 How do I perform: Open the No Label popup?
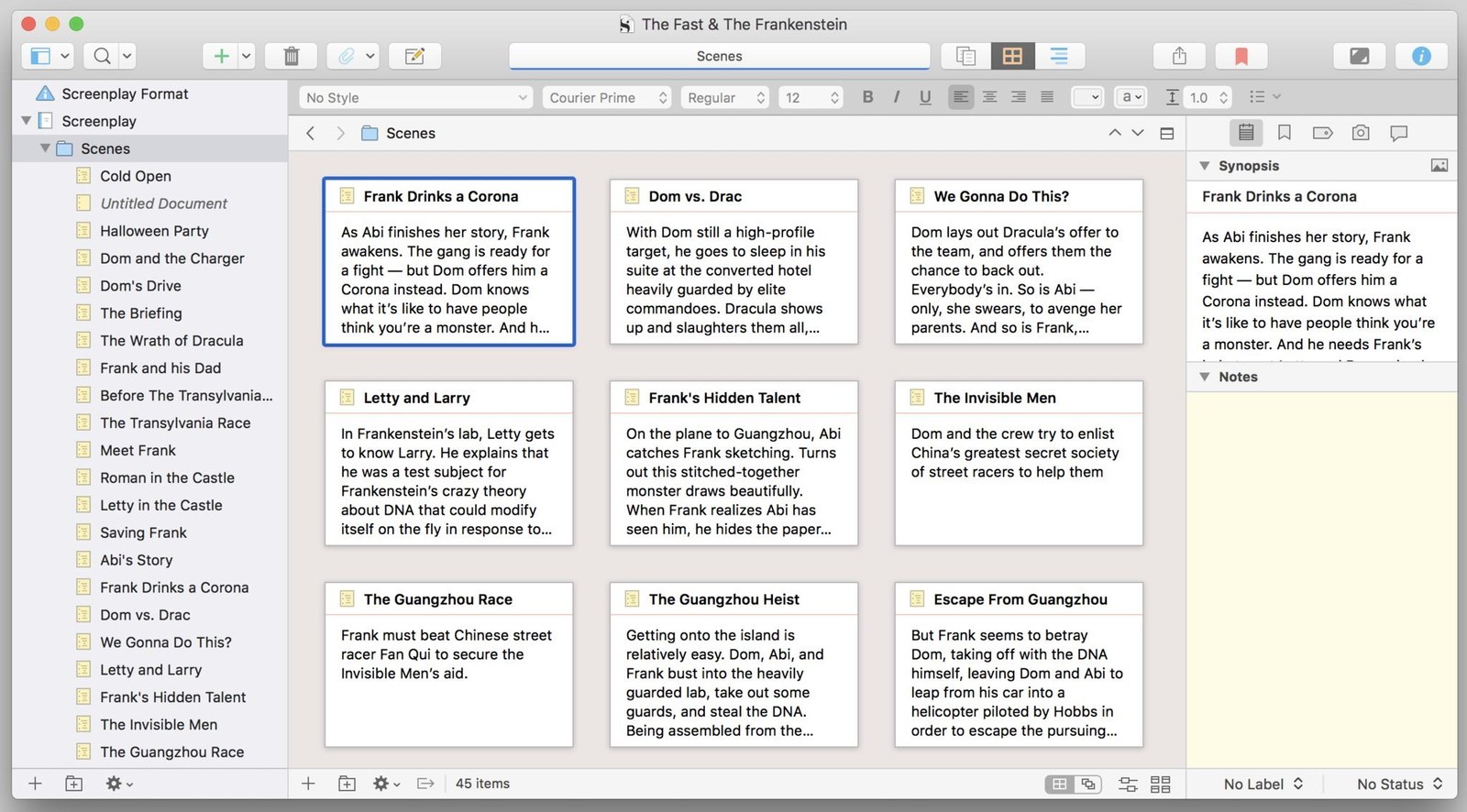click(1263, 784)
